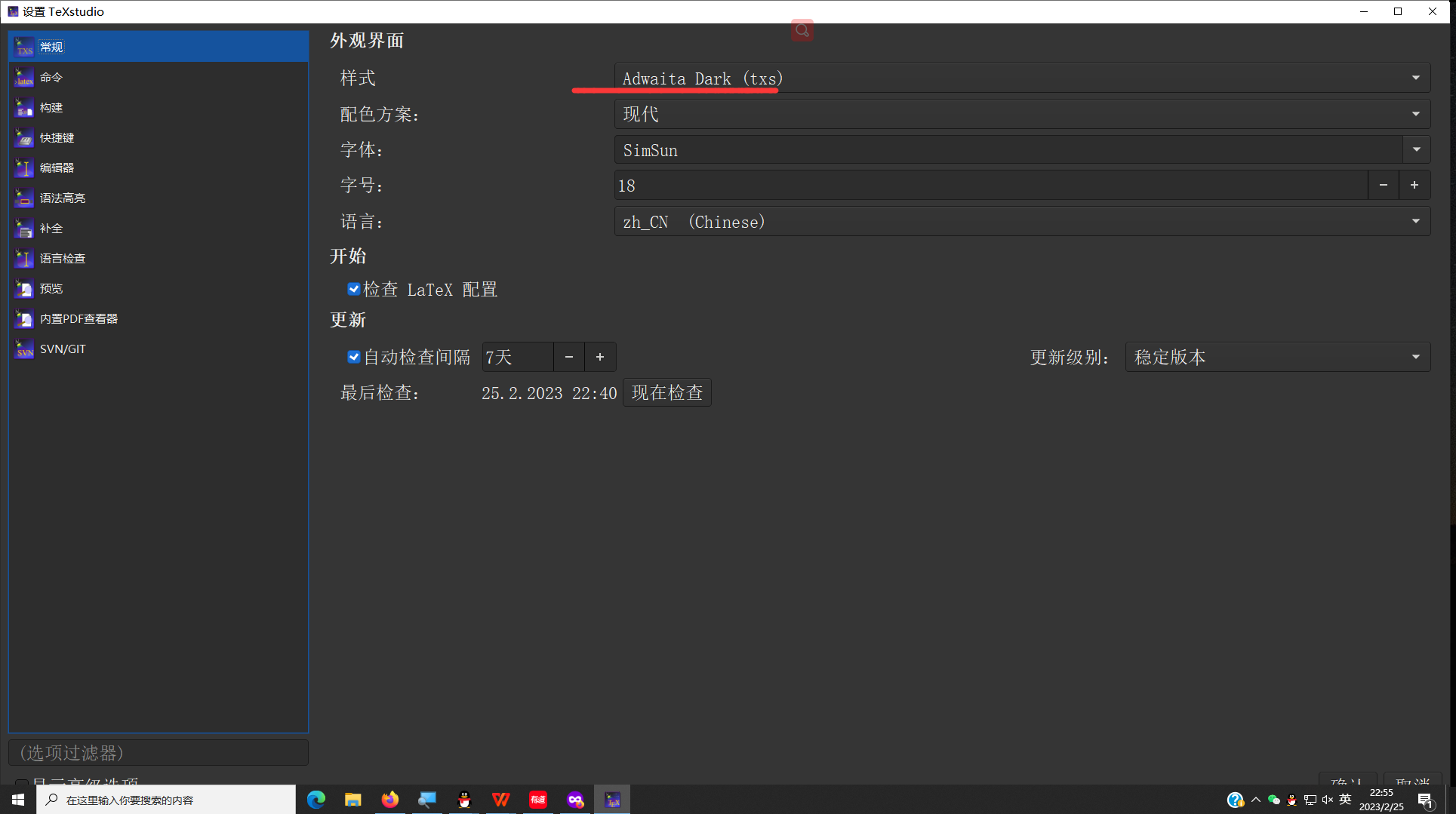
Task: Click the help question mark tray icon
Action: [1235, 800]
